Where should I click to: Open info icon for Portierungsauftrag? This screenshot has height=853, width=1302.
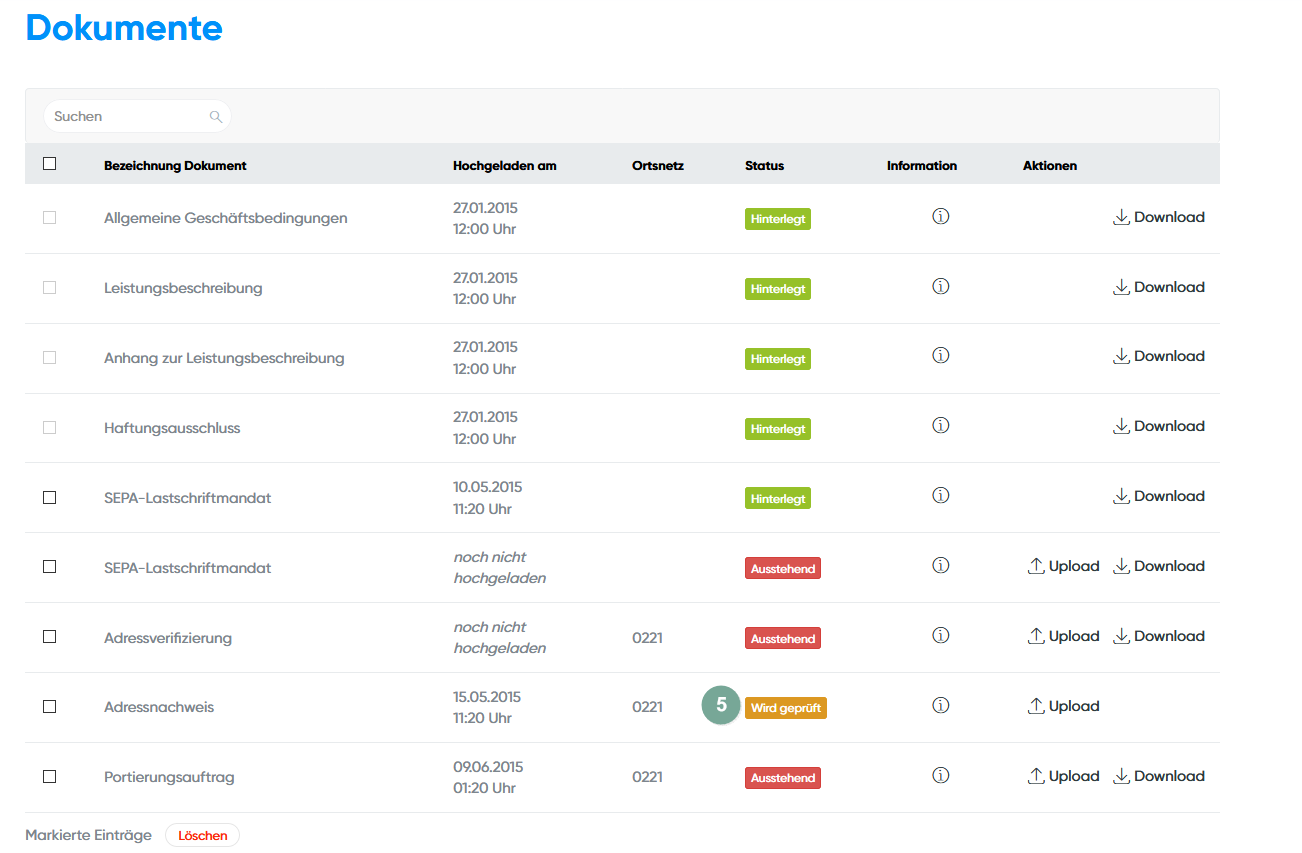(x=940, y=776)
